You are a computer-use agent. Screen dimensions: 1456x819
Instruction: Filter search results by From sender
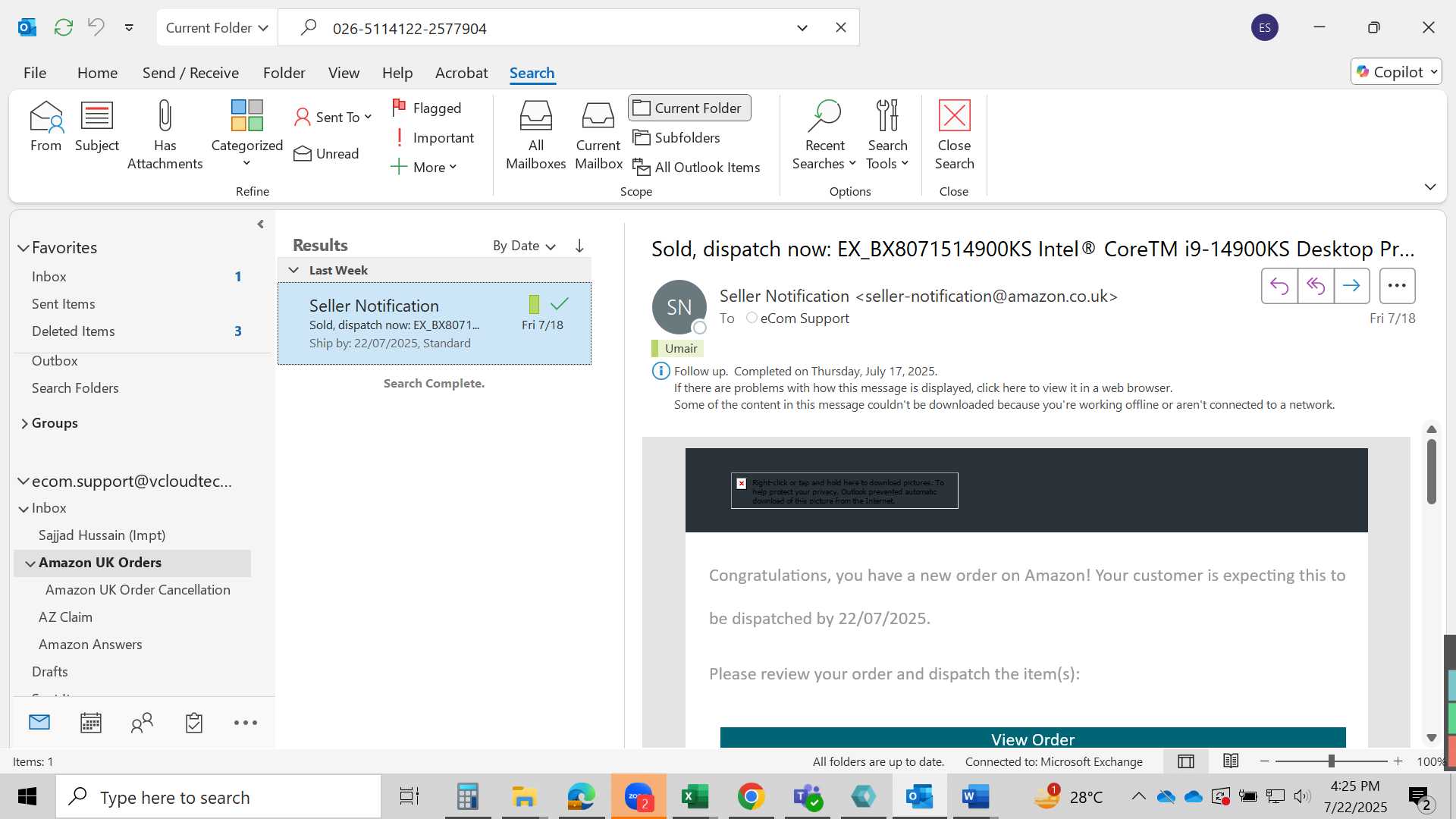[x=45, y=127]
